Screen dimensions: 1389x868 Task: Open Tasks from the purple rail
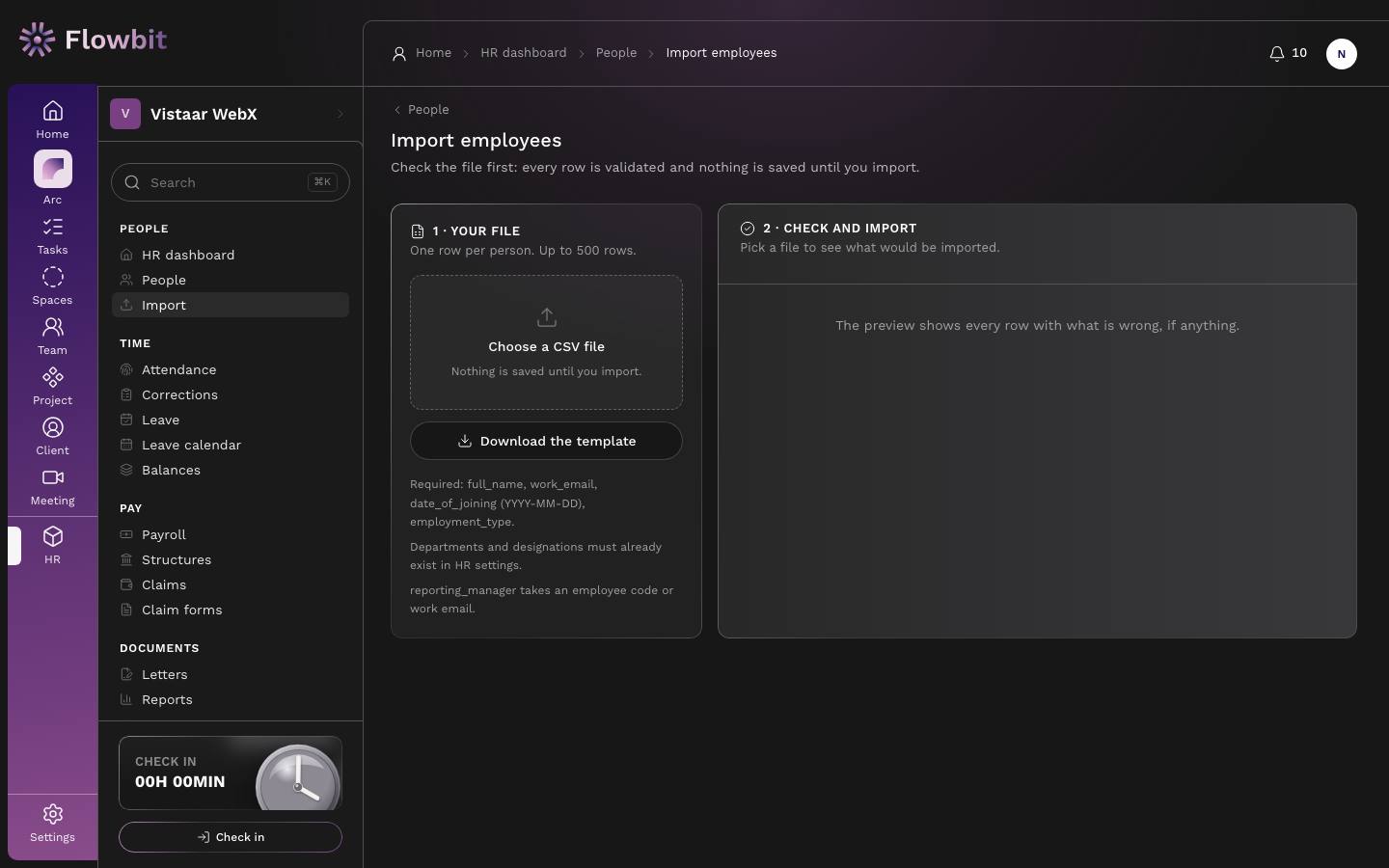tap(52, 236)
